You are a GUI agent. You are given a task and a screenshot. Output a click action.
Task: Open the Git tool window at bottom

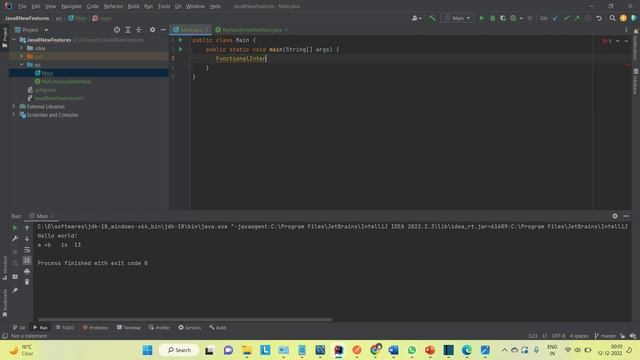pyautogui.click(x=19, y=327)
